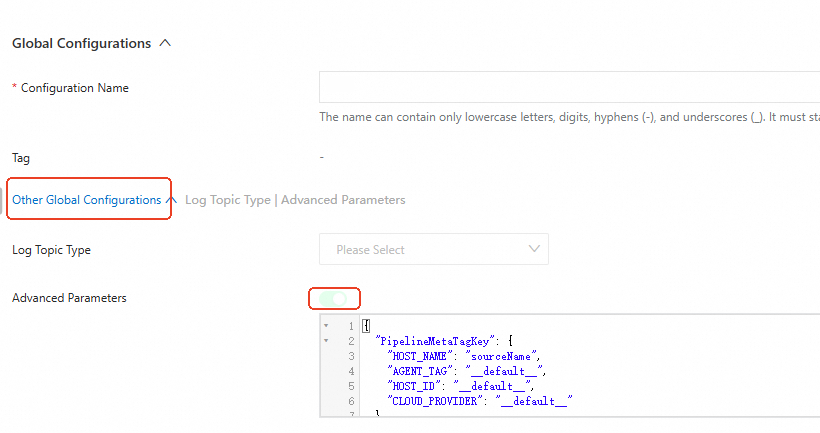Click the "AGENT_TAG" line in editor
The height and width of the screenshot is (433, 820).
coord(466,371)
